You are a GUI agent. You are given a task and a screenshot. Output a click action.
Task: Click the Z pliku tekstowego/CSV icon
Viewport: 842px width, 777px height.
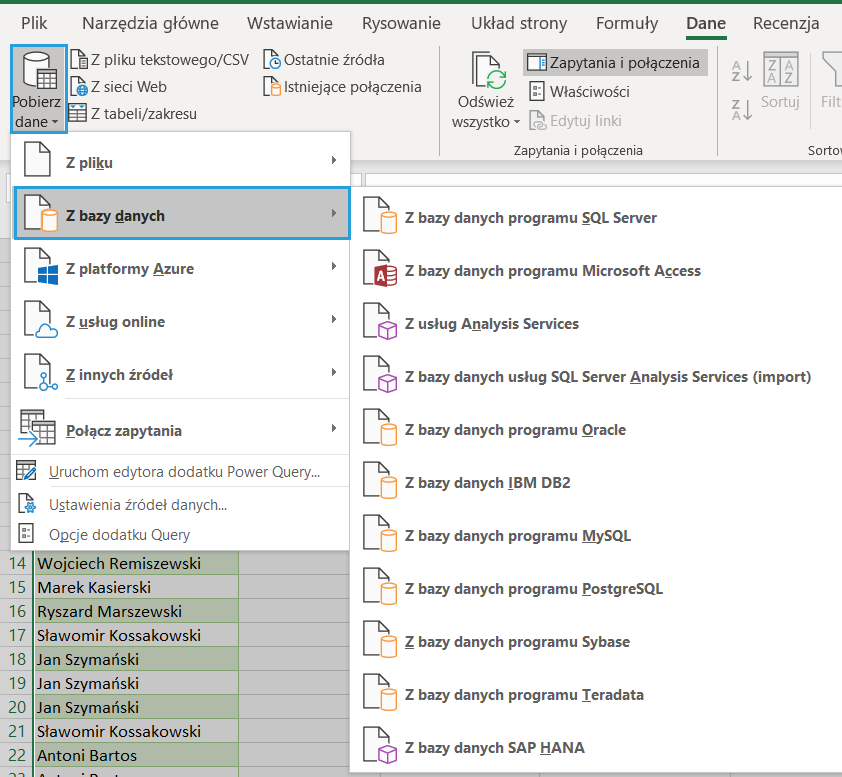pos(77,60)
